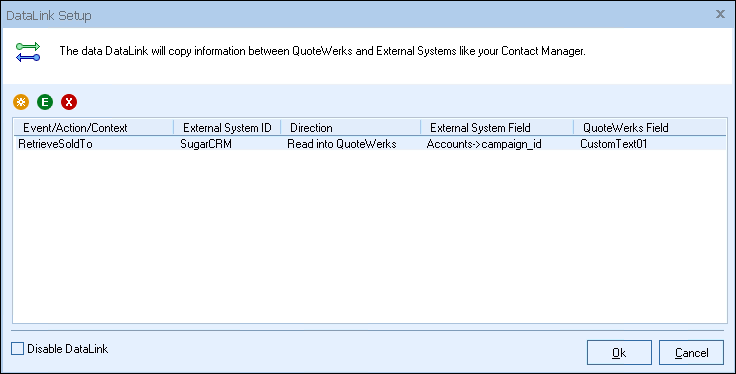Viewport: 736px width, 374px height.
Task: Click the CustomText01 field entry
Action: [613, 144]
